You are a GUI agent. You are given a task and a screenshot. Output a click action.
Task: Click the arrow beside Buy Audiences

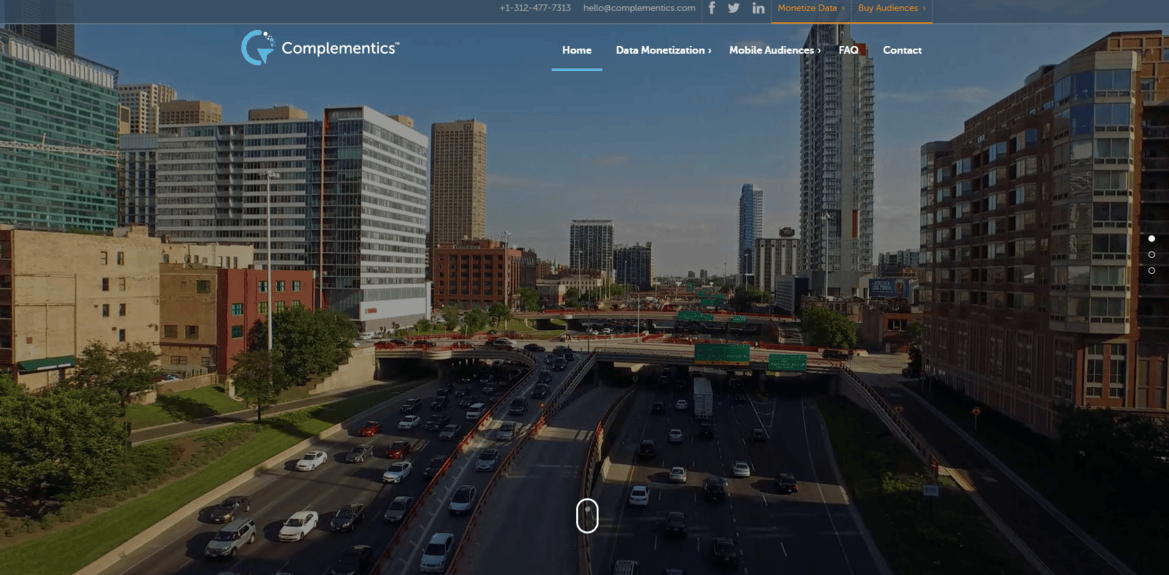tap(924, 8)
